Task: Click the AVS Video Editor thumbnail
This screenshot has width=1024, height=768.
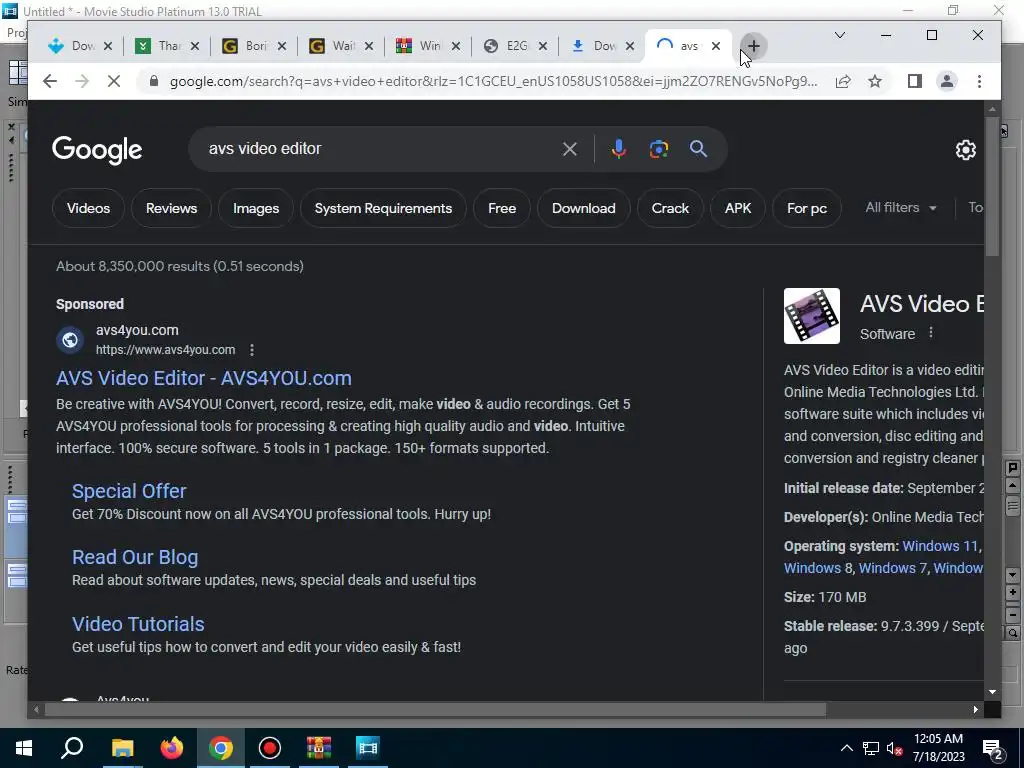Action: (x=811, y=316)
